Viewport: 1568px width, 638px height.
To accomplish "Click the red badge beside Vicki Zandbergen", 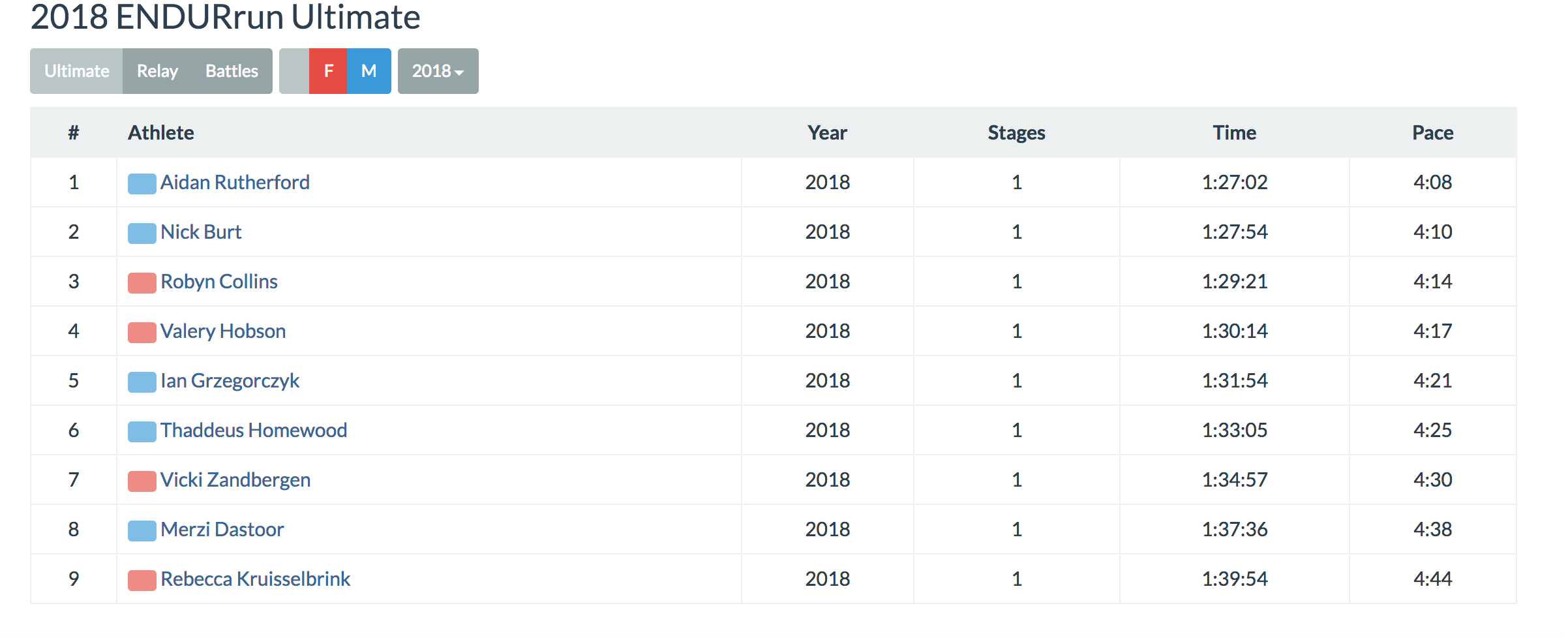I will [142, 481].
